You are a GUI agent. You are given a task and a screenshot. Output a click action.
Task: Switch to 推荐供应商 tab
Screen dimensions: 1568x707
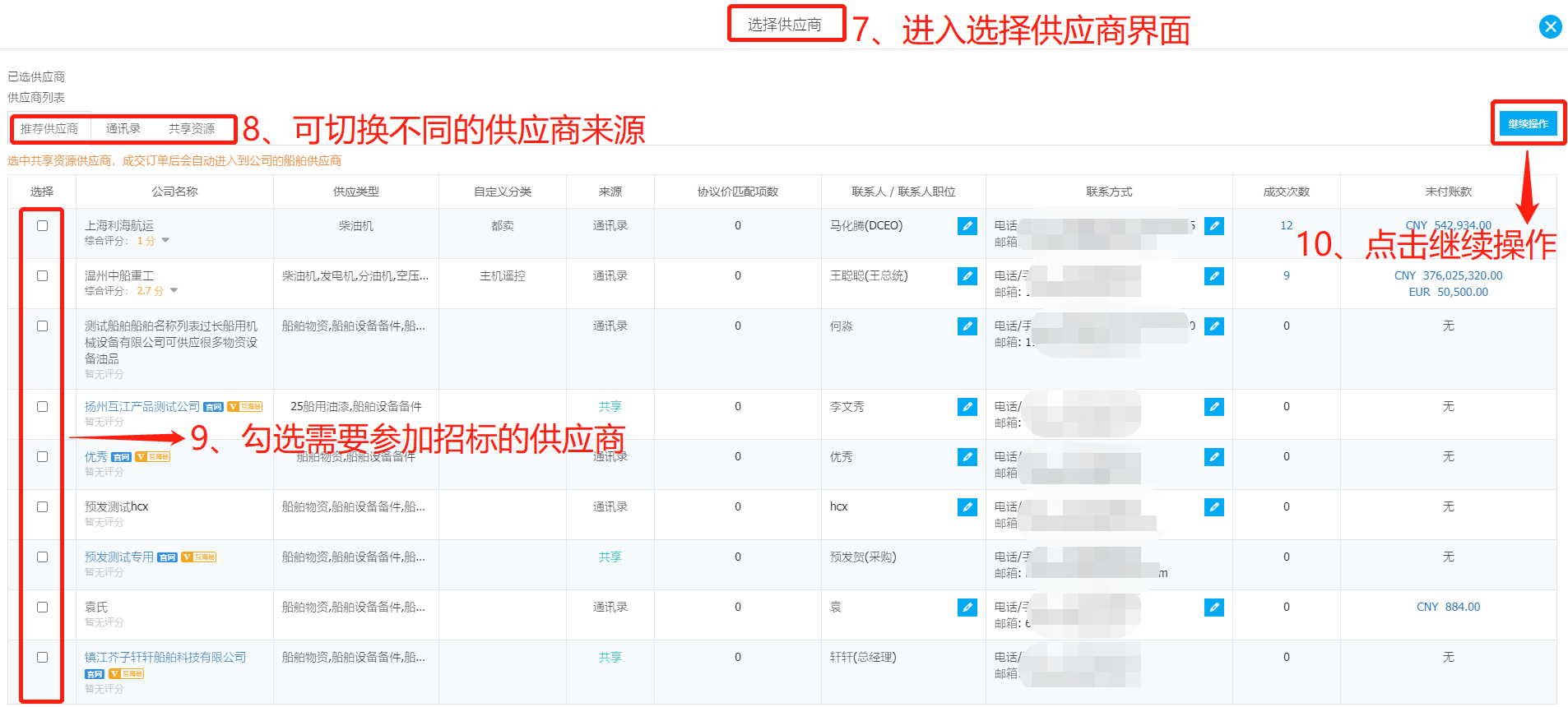[x=49, y=129]
